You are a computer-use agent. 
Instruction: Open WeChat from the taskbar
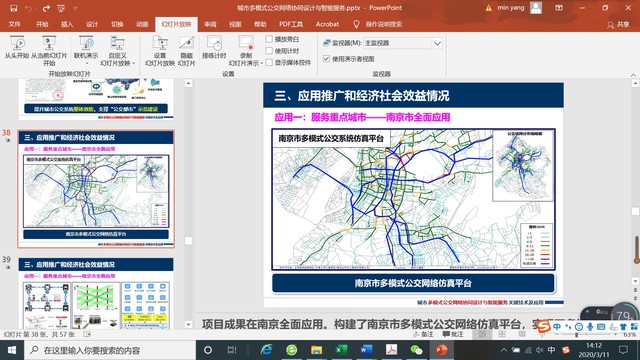(416, 350)
